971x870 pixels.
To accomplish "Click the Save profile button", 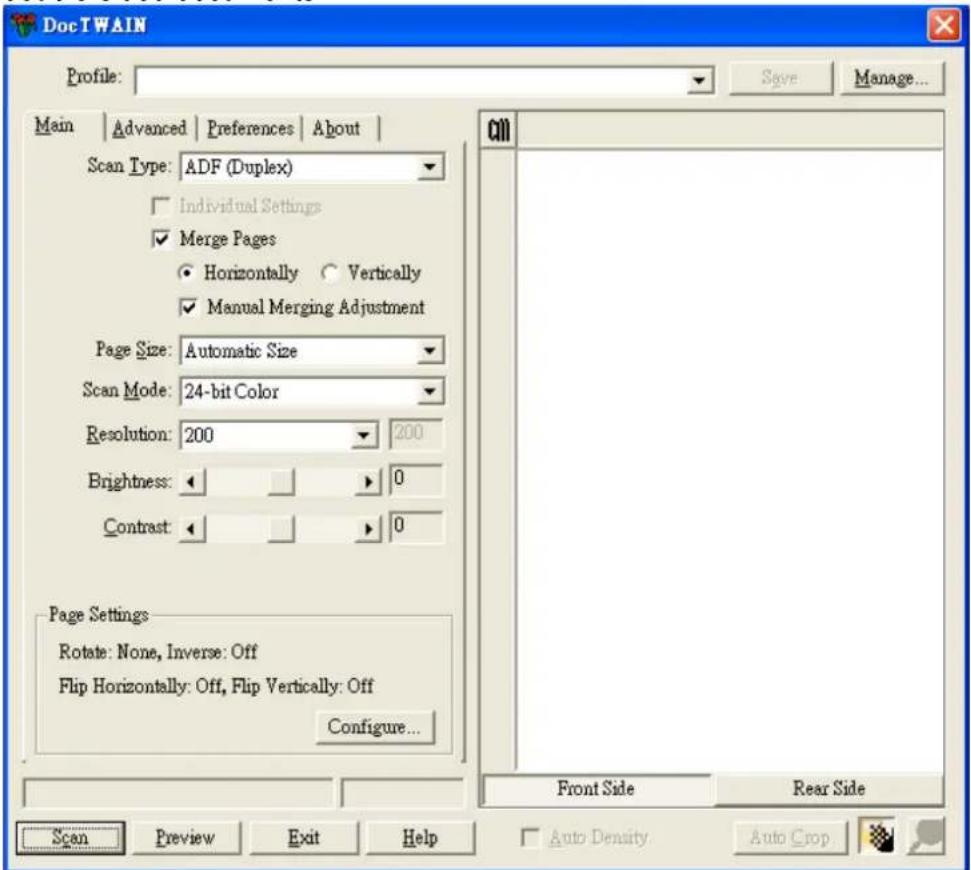I will 780,78.
